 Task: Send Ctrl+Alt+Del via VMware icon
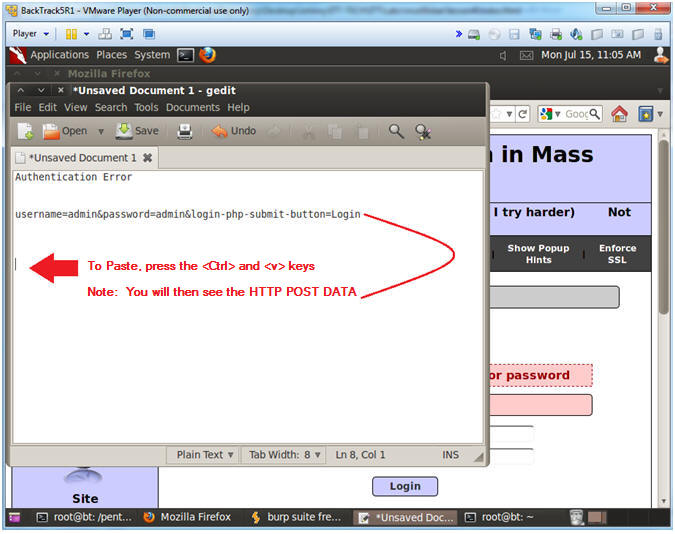[x=105, y=34]
